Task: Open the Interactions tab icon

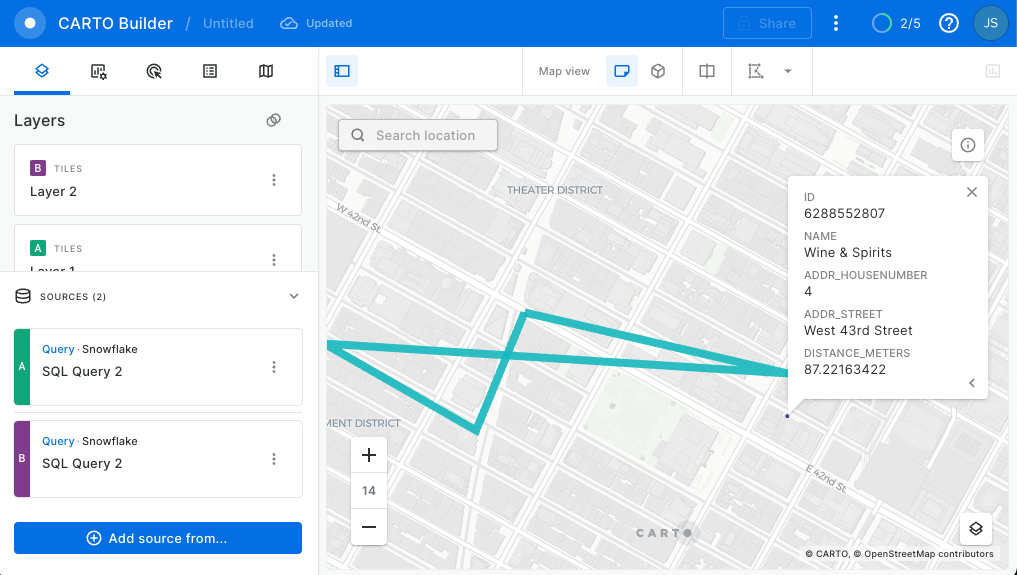Action: coord(154,71)
